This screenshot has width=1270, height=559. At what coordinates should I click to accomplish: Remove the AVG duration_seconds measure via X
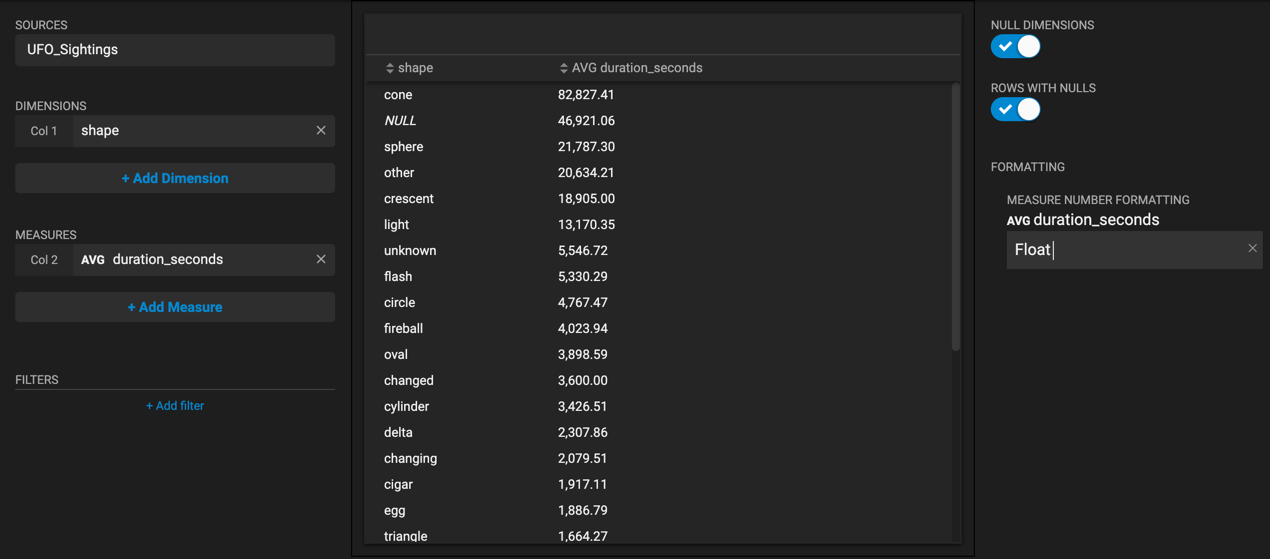321,260
